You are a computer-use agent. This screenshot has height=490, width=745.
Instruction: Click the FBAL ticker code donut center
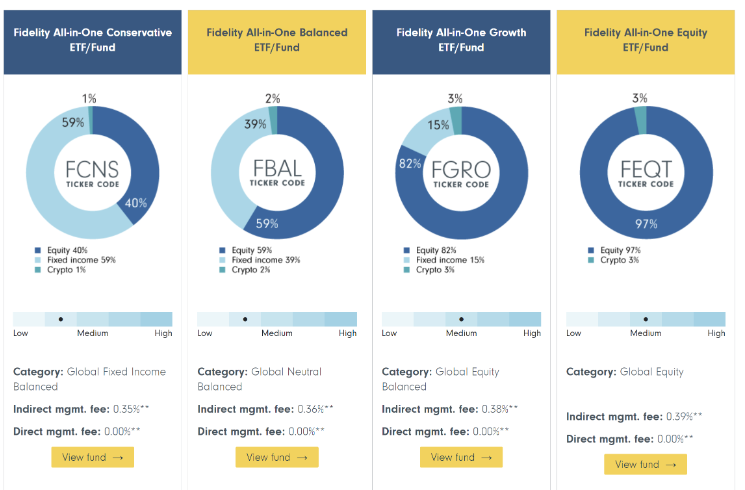pyautogui.click(x=277, y=173)
